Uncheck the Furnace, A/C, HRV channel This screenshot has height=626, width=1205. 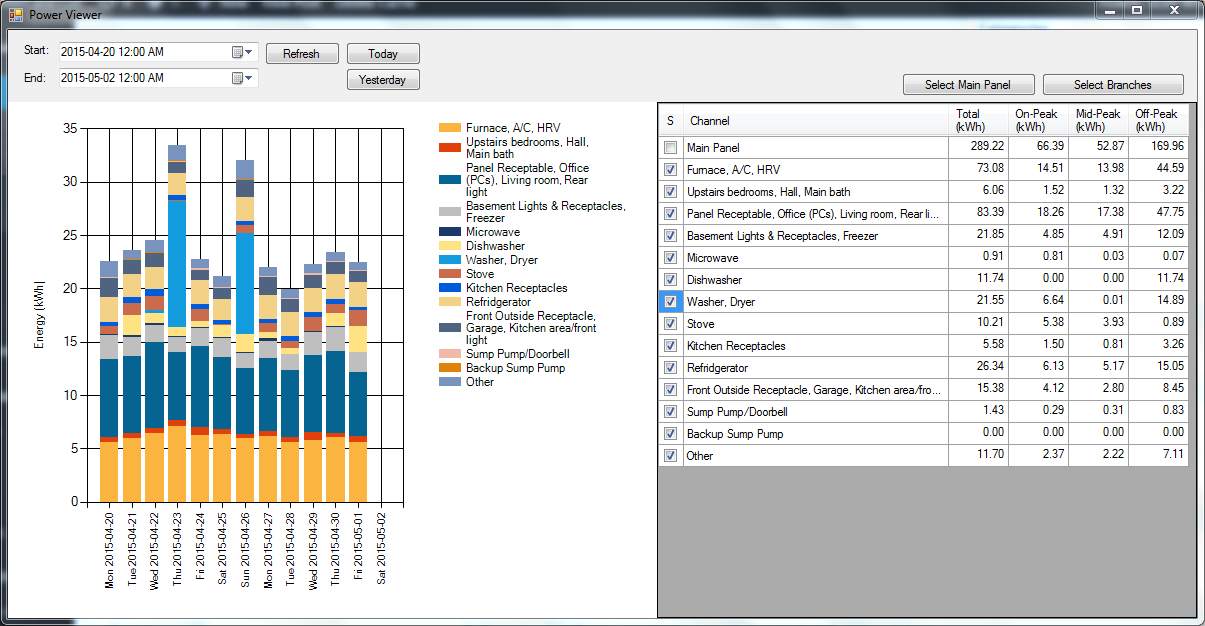[670, 170]
